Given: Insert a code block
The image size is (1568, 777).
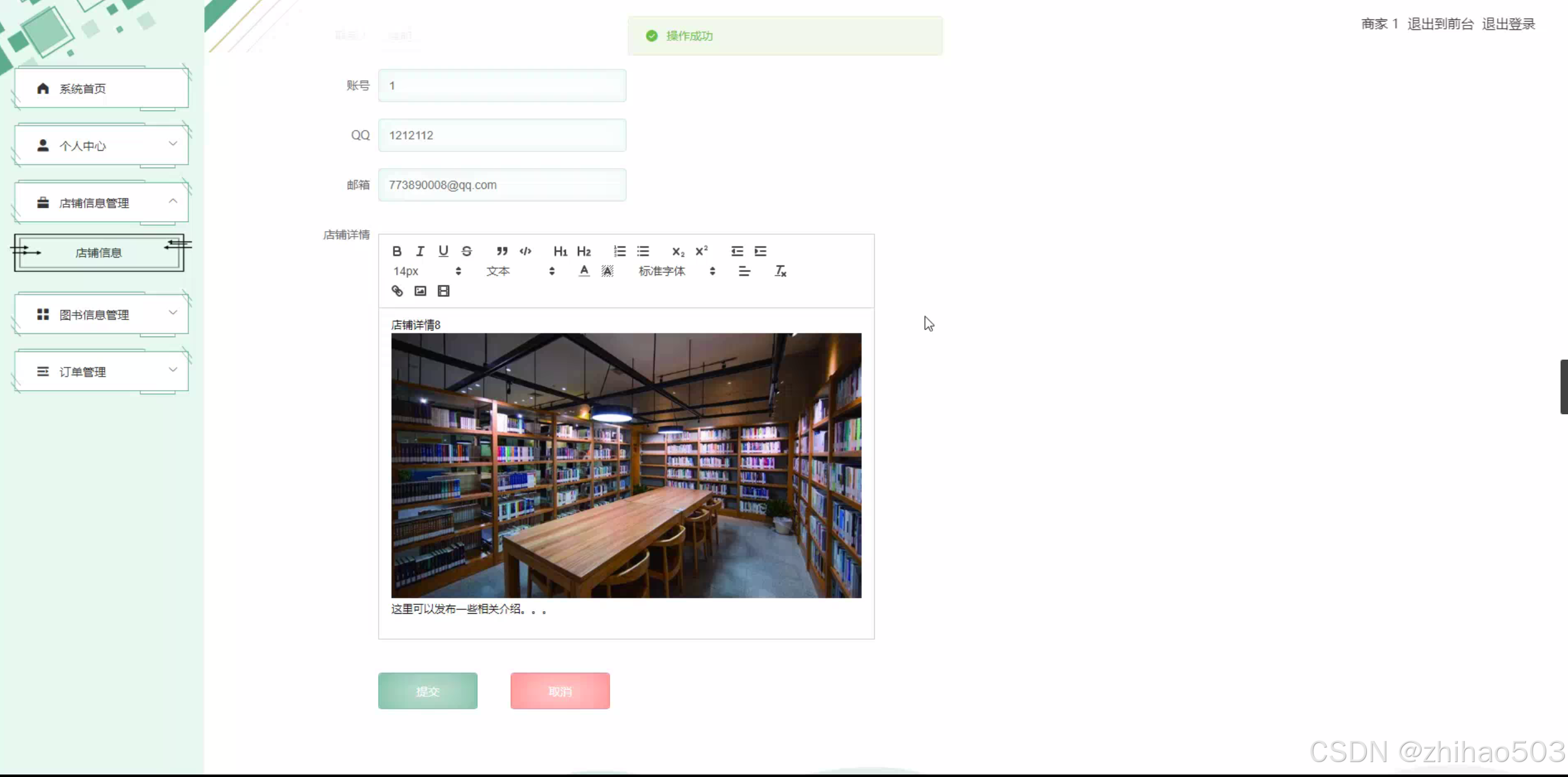Looking at the screenshot, I should (526, 251).
